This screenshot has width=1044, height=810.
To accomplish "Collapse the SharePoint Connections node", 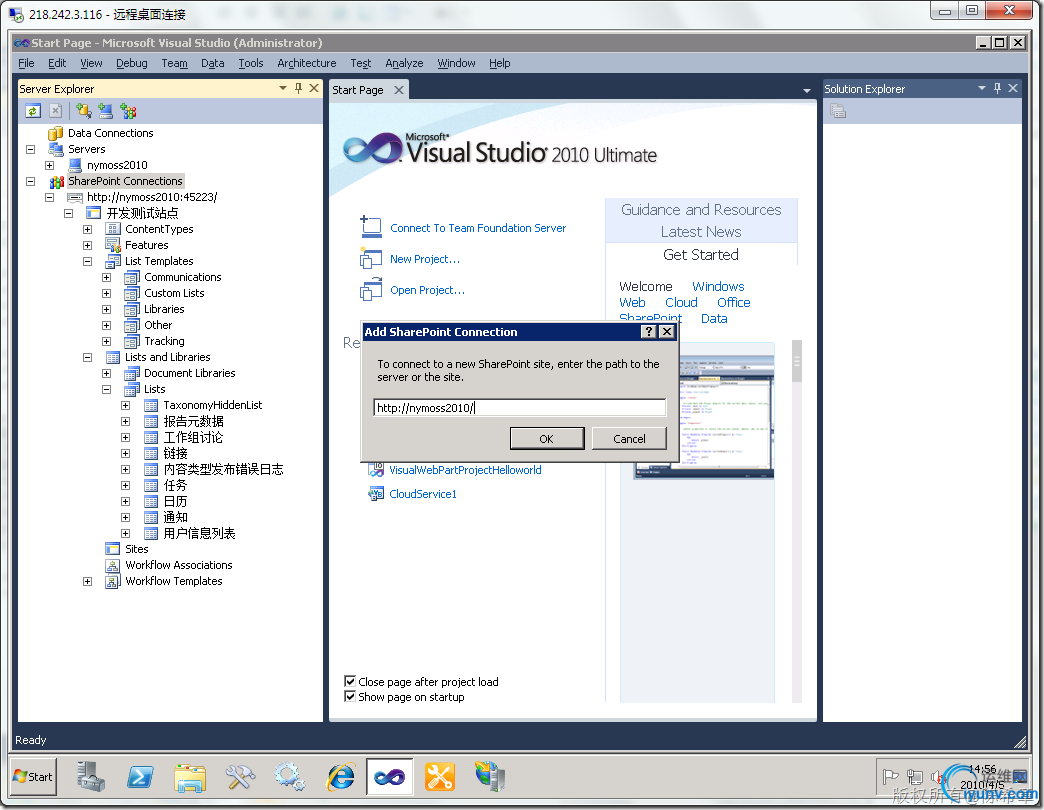I will [x=31, y=181].
